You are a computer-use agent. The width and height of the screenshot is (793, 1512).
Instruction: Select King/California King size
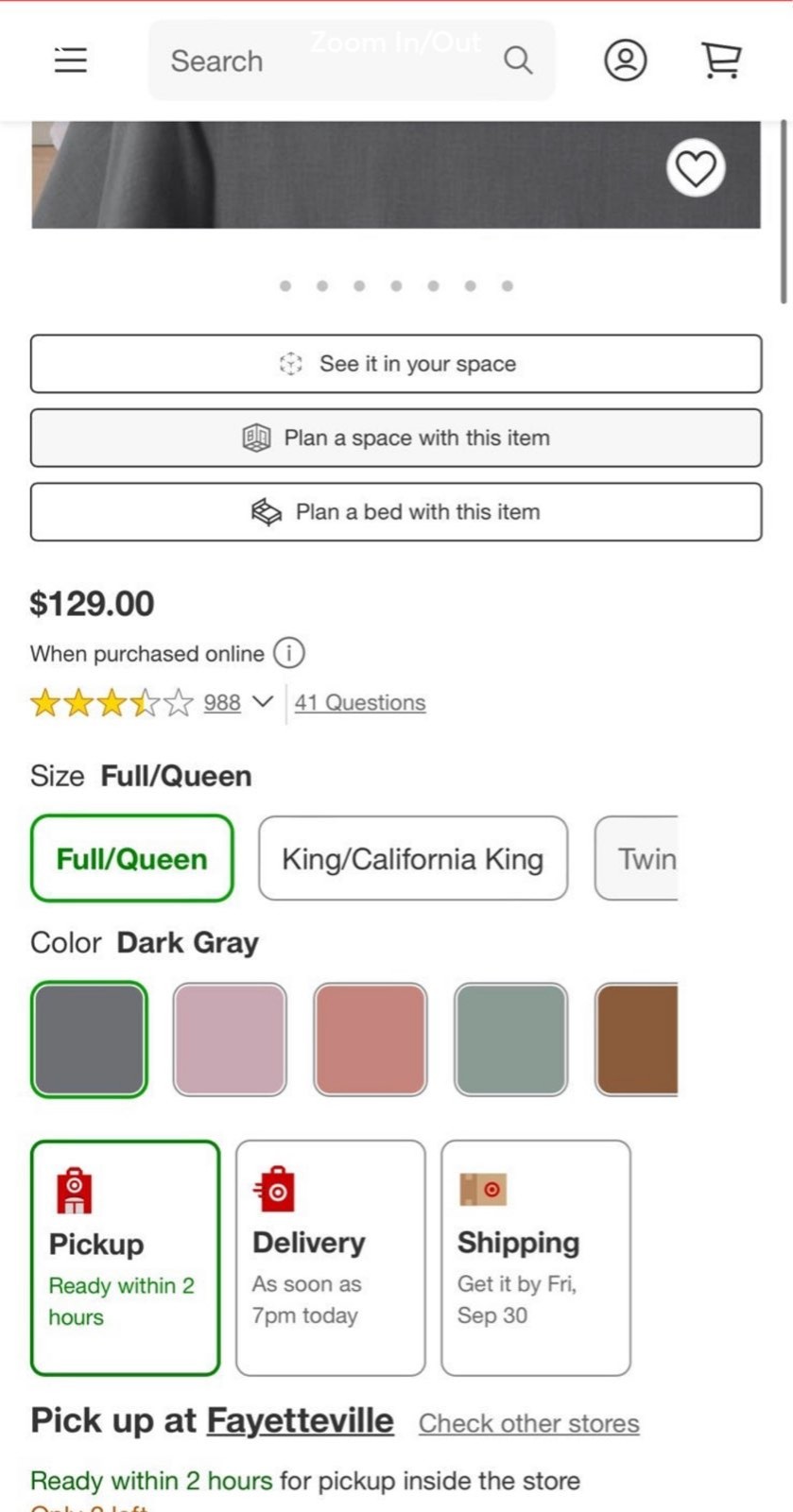click(413, 858)
